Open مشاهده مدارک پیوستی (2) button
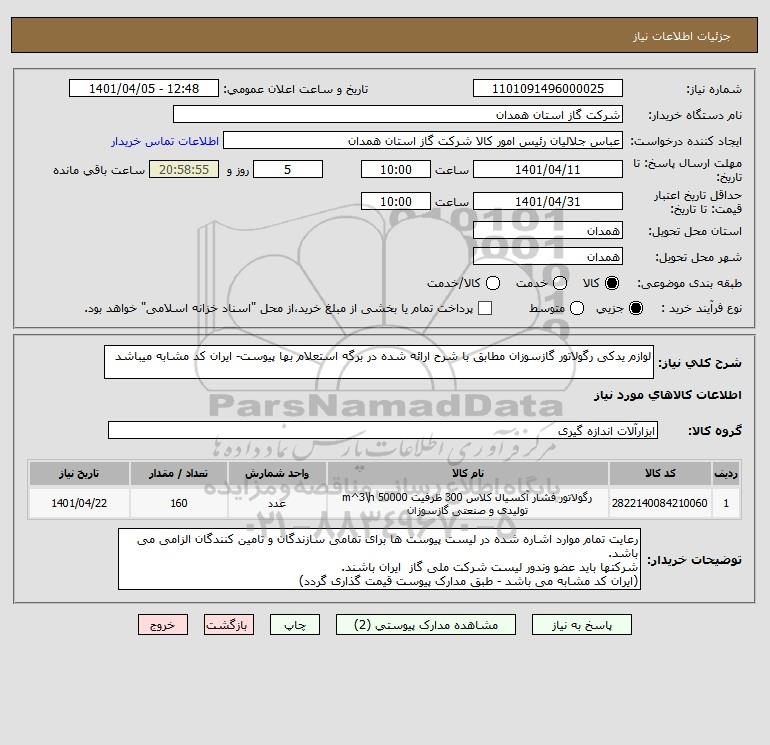 pos(426,625)
